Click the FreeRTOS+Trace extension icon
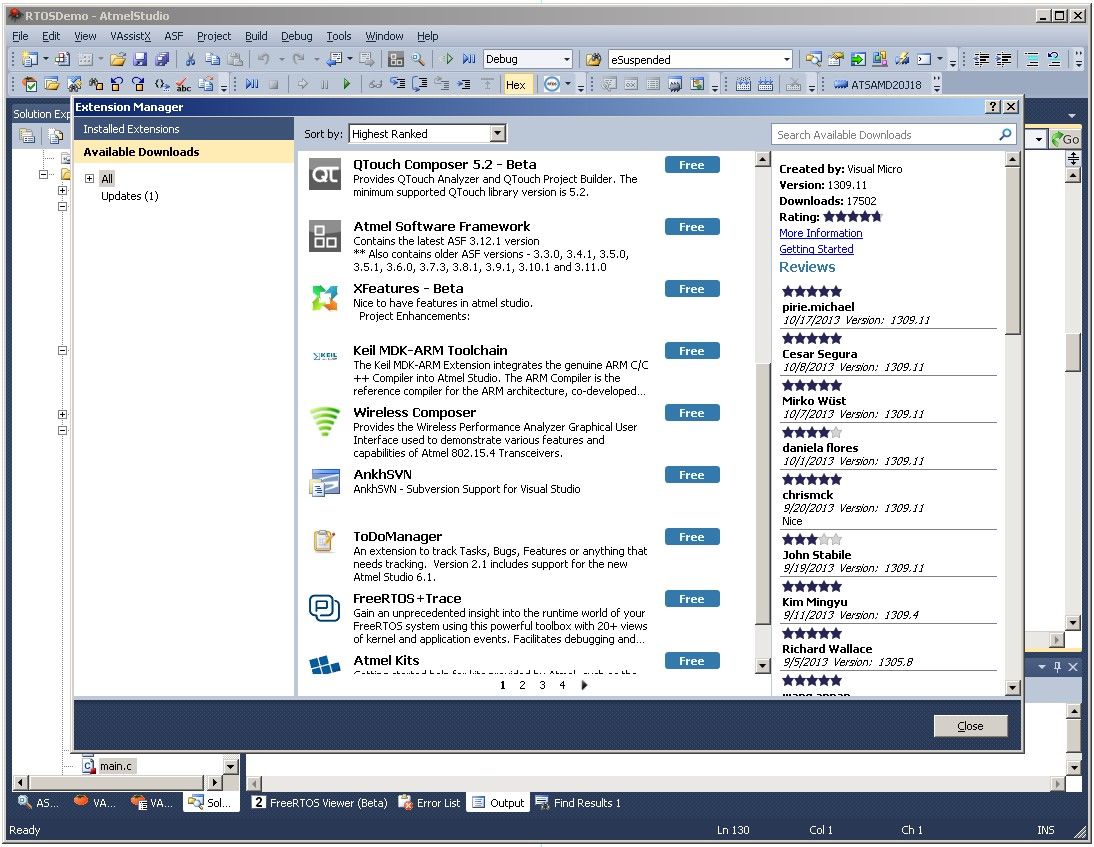Screen dimensions: 1094x847 [325, 607]
